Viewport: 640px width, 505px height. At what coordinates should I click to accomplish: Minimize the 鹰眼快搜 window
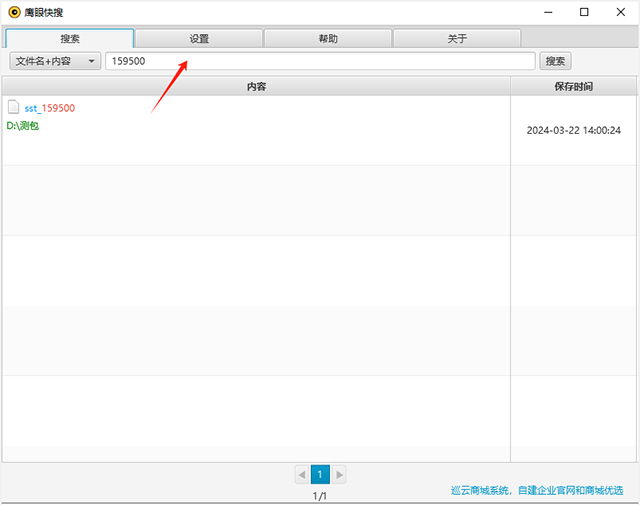pyautogui.click(x=548, y=13)
